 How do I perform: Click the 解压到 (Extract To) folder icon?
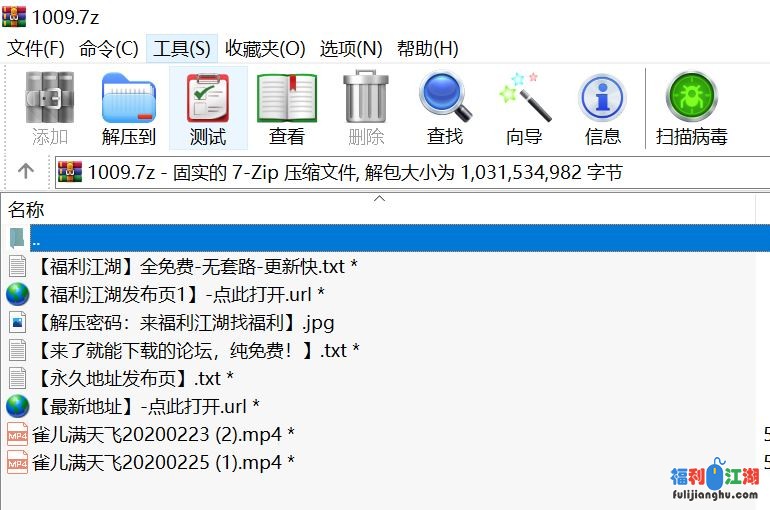tap(129, 108)
